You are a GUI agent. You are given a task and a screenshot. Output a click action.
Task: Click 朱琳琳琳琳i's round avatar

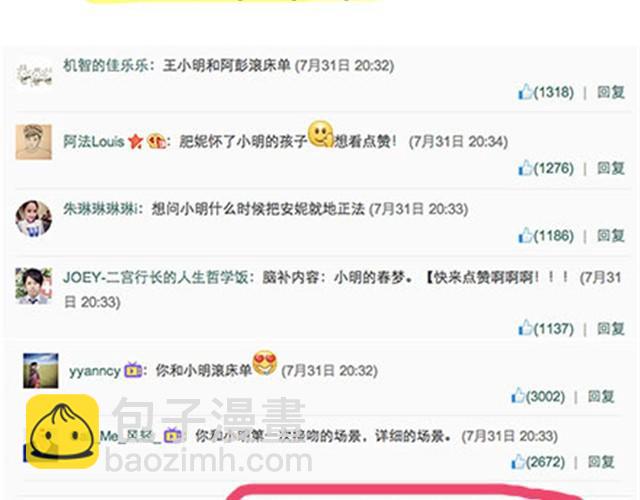coord(33,218)
